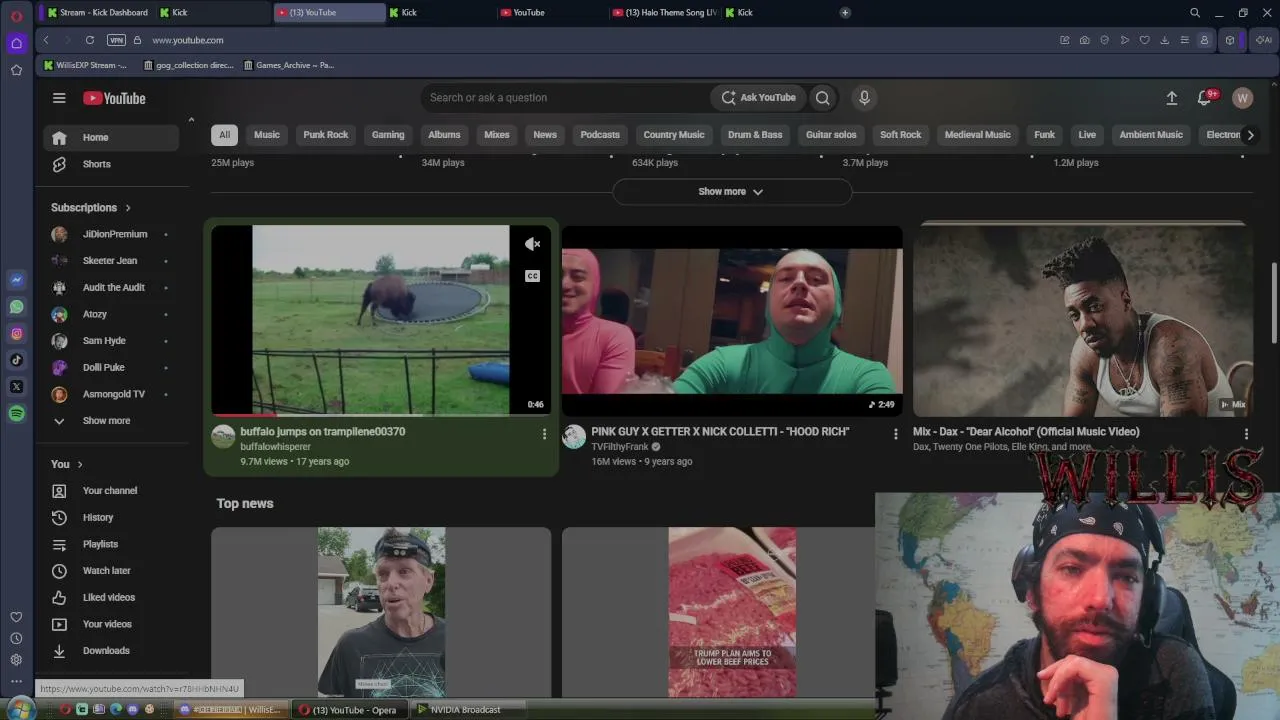Go to YouTube home via logo
Screen dimensions: 1280x720
pyautogui.click(x=114, y=98)
